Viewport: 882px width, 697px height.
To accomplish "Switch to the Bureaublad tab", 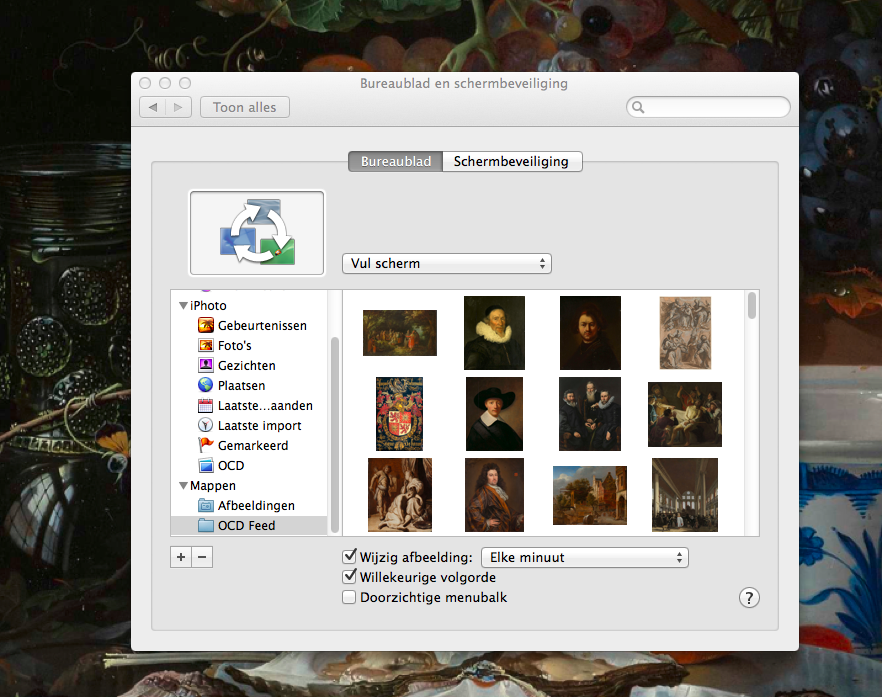I will 395,161.
